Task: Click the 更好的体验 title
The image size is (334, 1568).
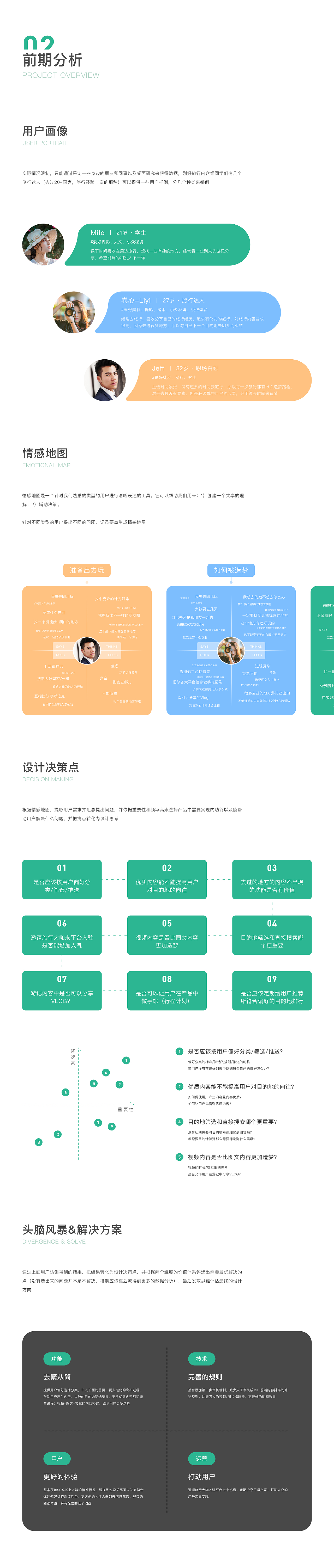Action: (x=60, y=1477)
